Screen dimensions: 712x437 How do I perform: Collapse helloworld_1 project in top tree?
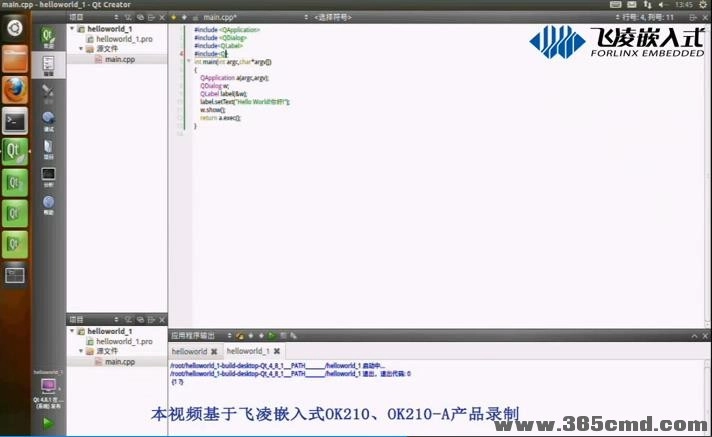click(x=72, y=29)
